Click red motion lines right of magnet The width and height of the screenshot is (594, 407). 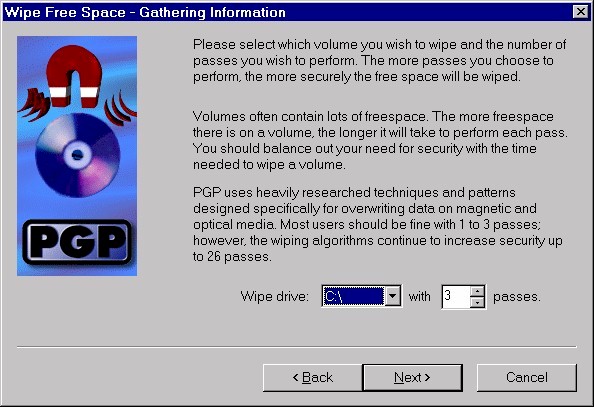120,108
